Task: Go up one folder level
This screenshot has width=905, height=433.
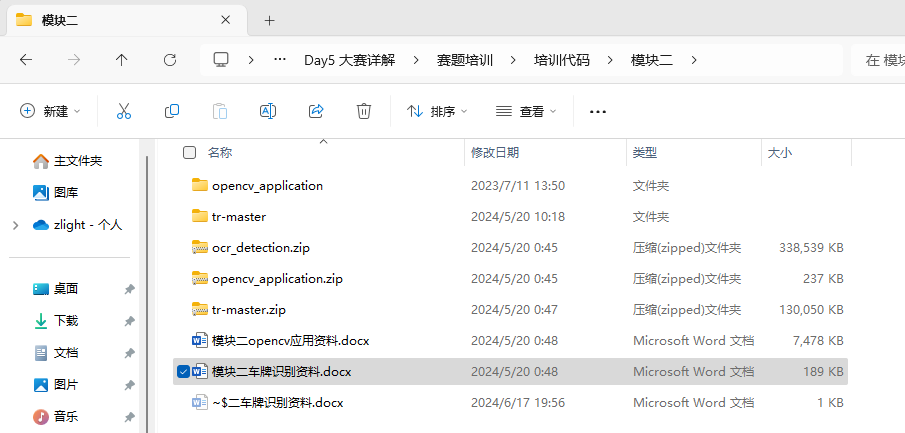Action: 122,60
